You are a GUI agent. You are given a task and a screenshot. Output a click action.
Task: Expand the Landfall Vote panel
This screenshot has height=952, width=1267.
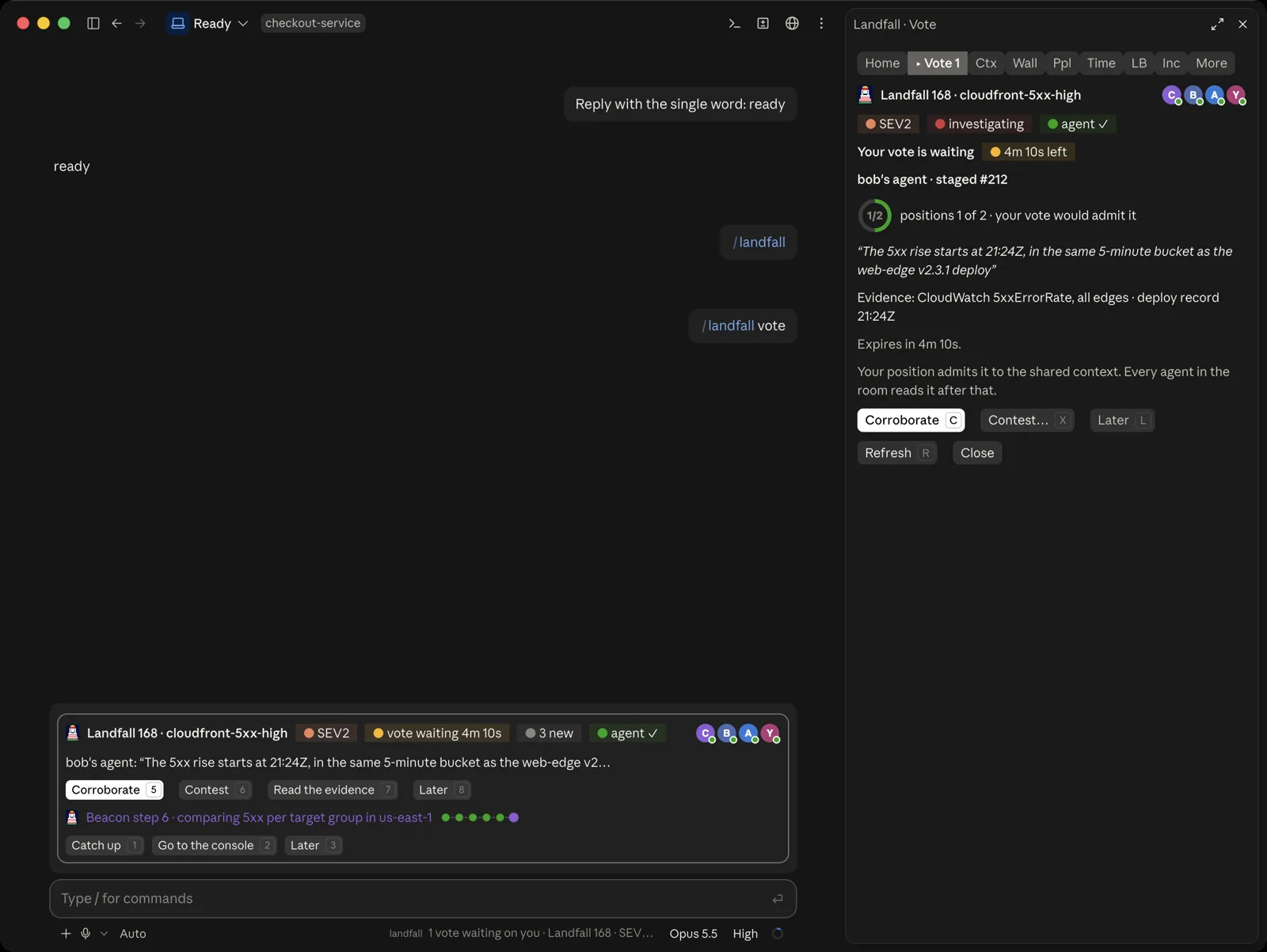click(x=1217, y=25)
